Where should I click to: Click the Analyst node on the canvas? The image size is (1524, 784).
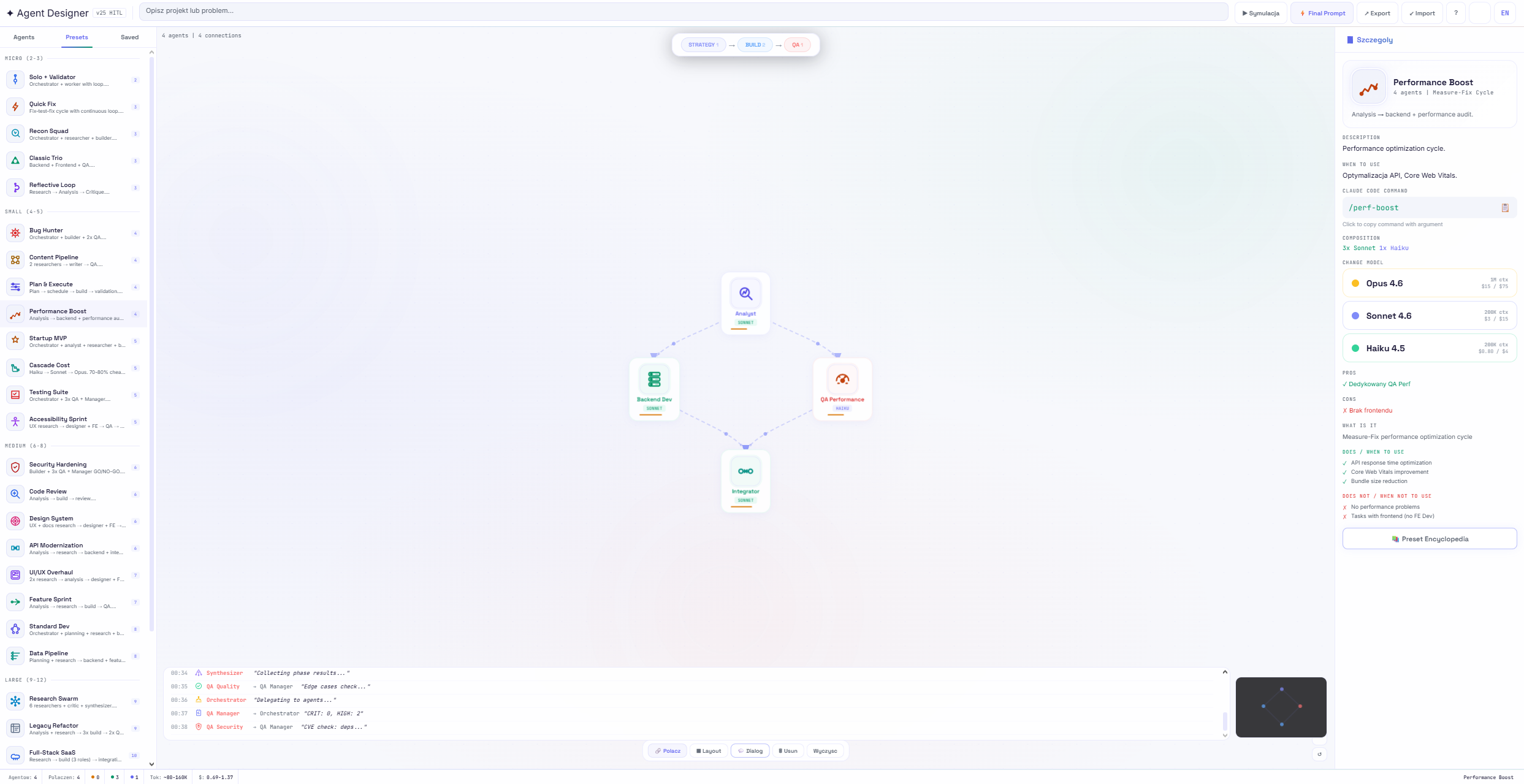click(745, 302)
